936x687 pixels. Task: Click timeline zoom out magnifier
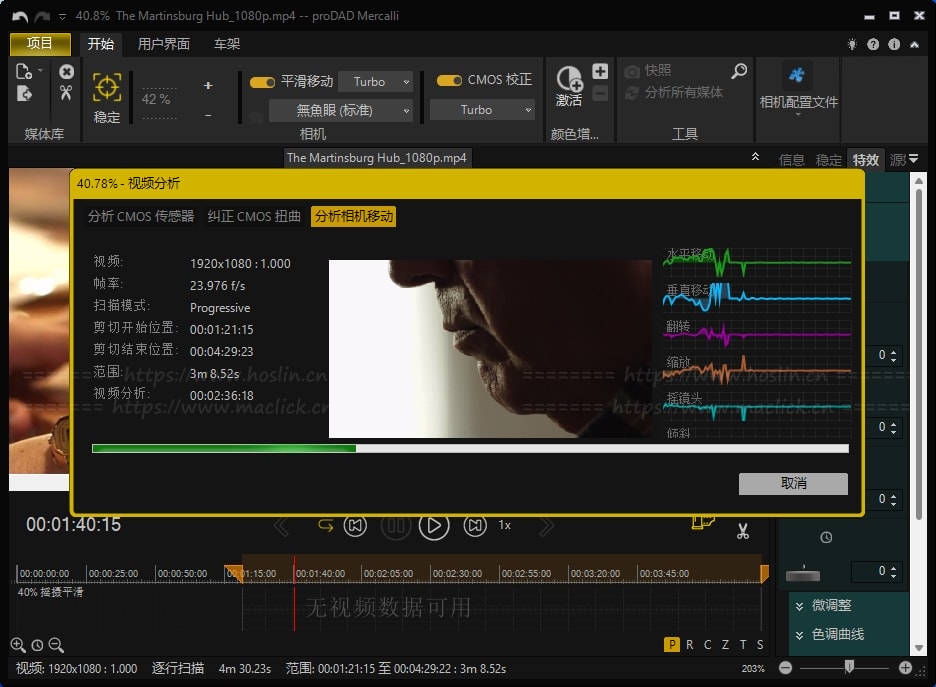pyautogui.click(x=56, y=645)
